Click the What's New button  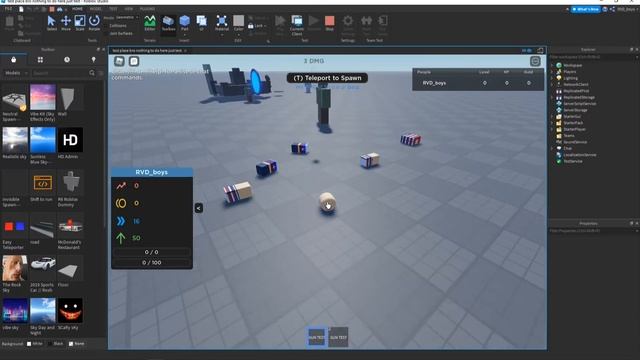point(585,9)
